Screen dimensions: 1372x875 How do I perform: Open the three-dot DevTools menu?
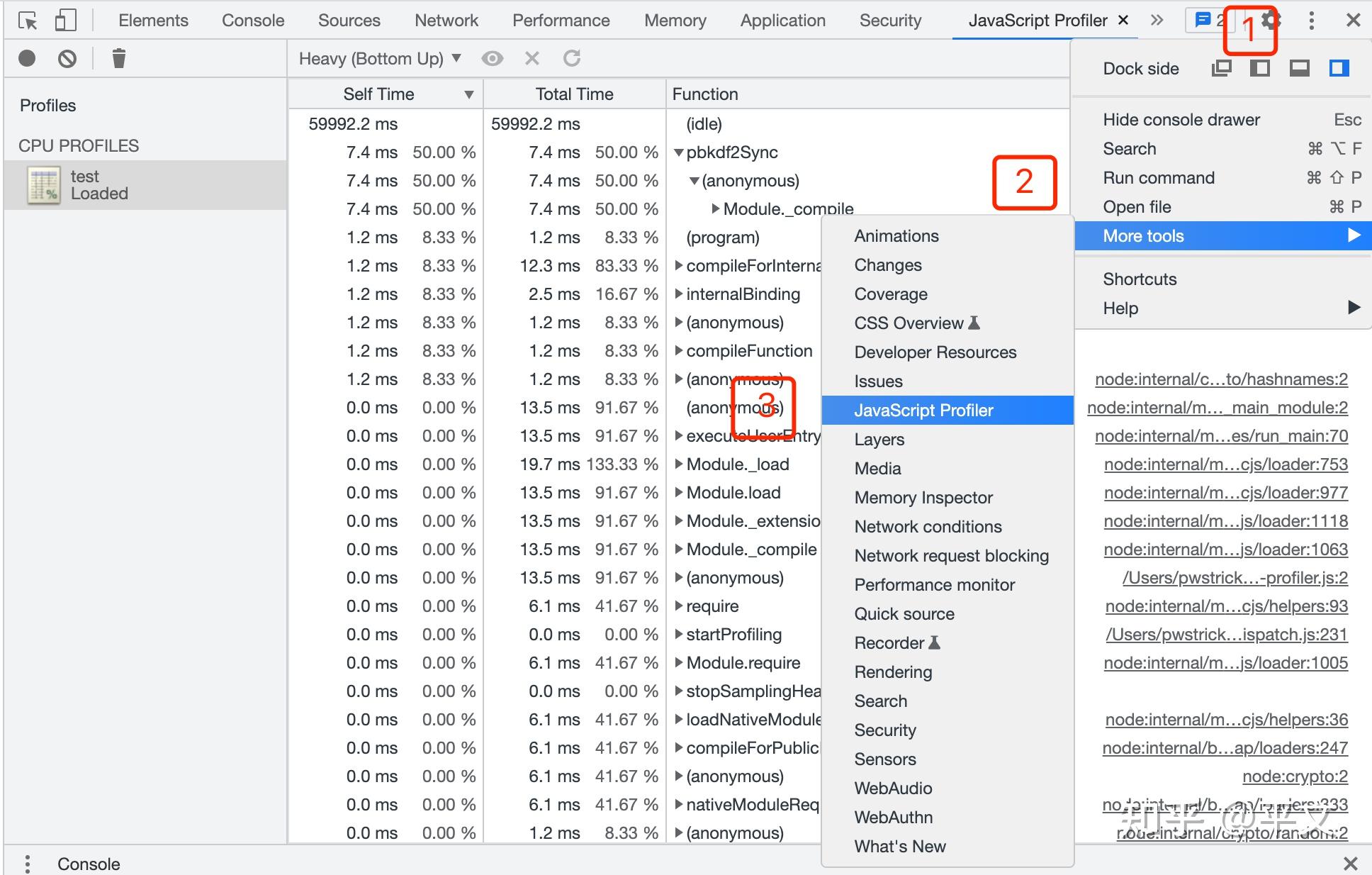coord(1311,21)
